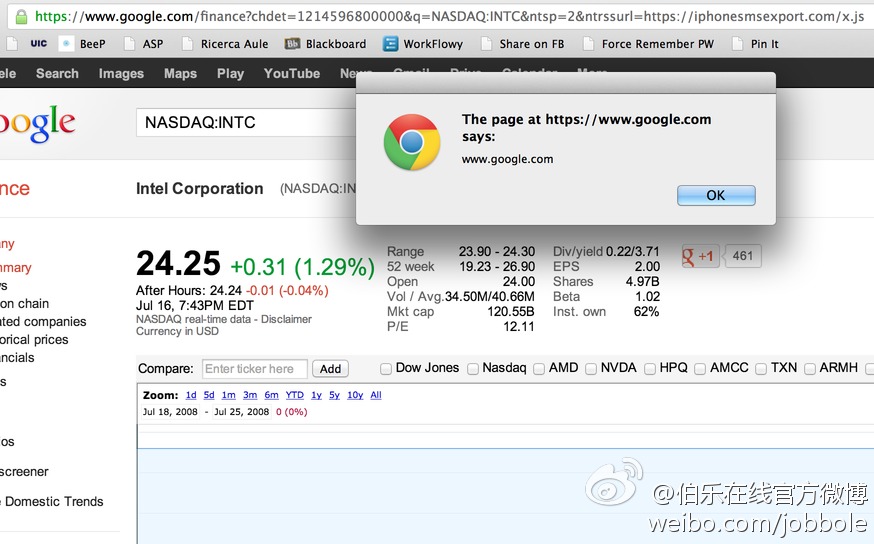Open the ASP bookmark
The image size is (874, 544).
click(144, 43)
